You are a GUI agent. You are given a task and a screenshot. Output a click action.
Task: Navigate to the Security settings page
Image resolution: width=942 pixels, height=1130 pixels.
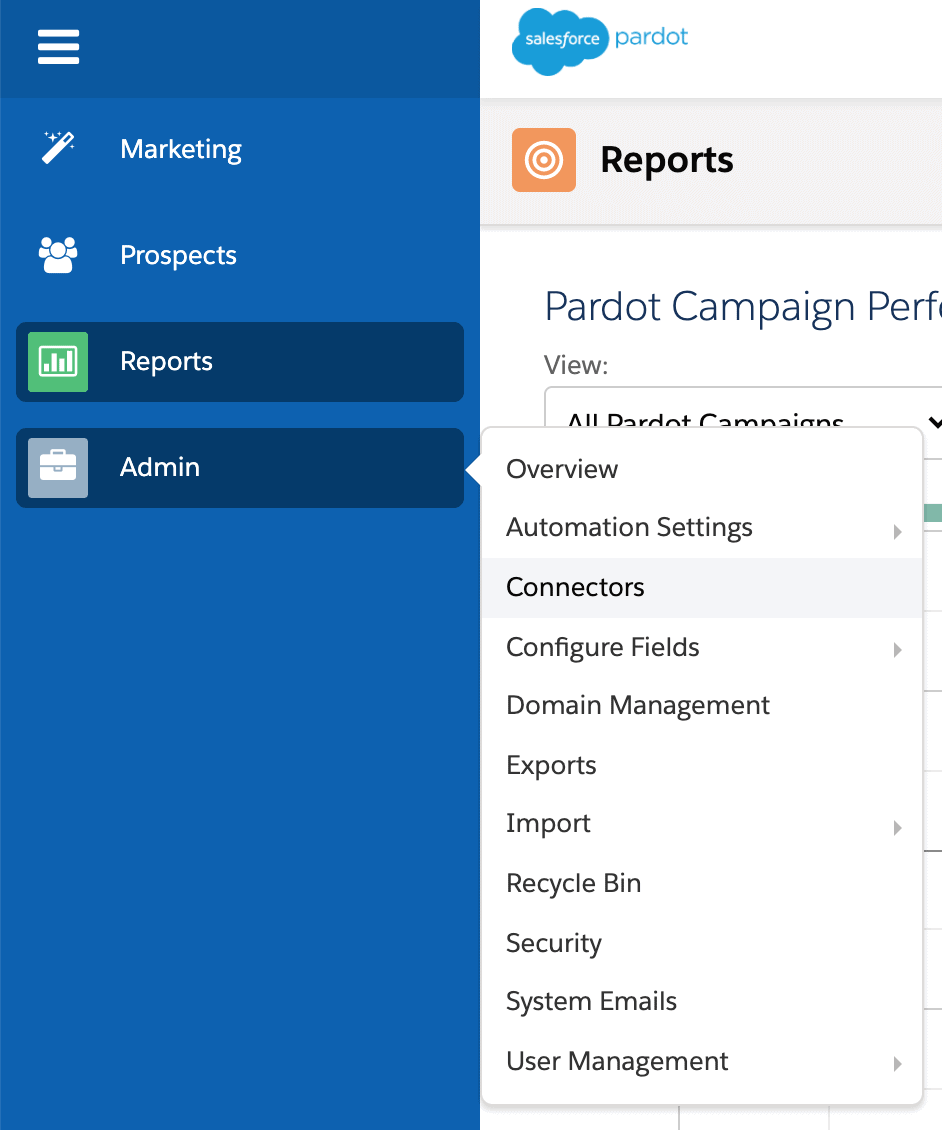(554, 943)
